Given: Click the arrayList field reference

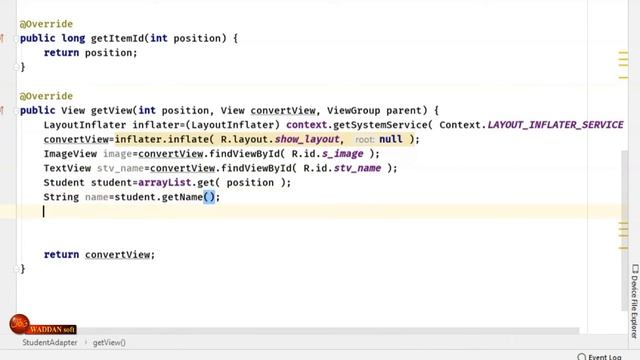Looking at the screenshot, I should (164, 182).
